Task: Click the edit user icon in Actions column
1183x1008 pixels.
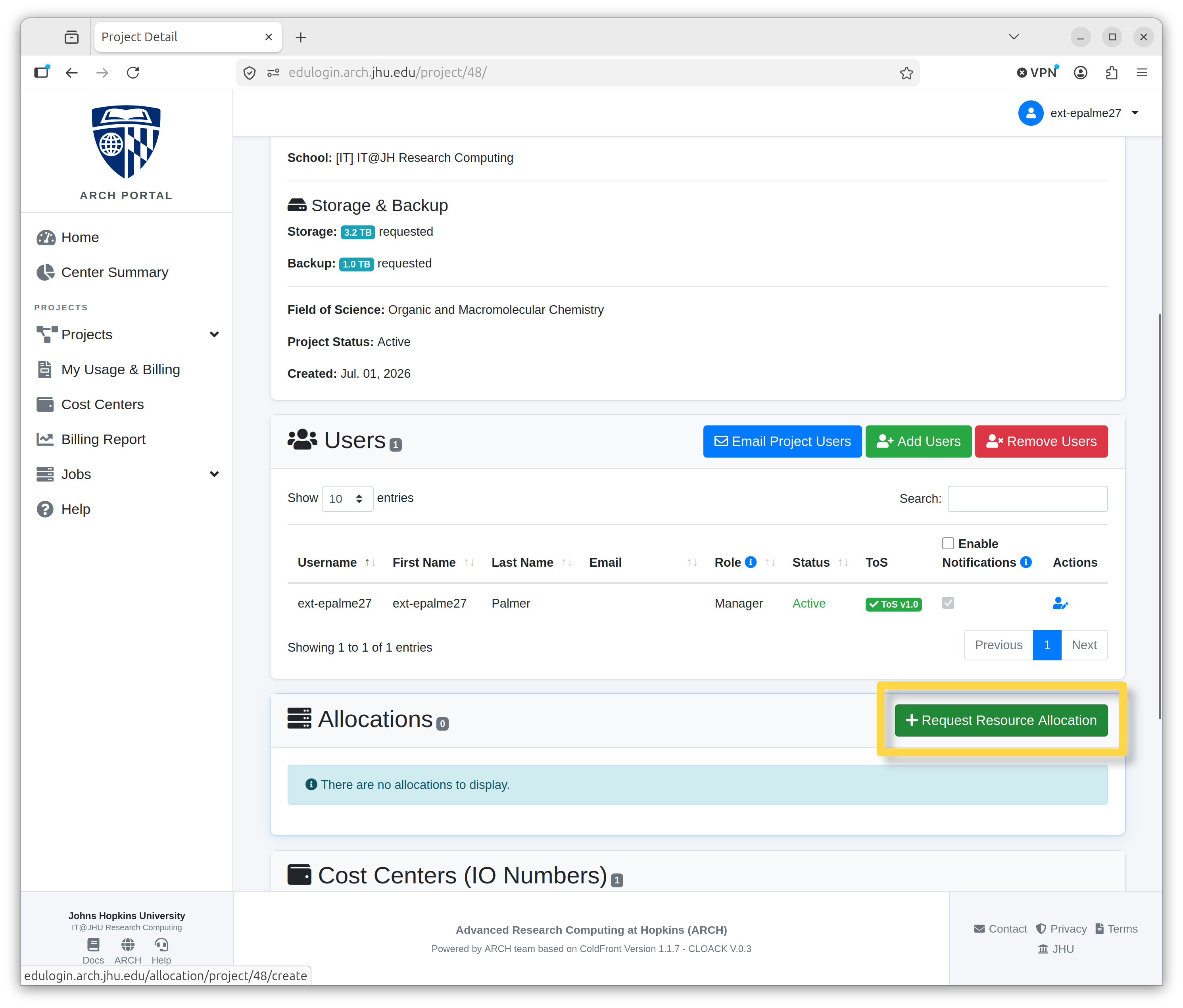Action: click(x=1060, y=603)
